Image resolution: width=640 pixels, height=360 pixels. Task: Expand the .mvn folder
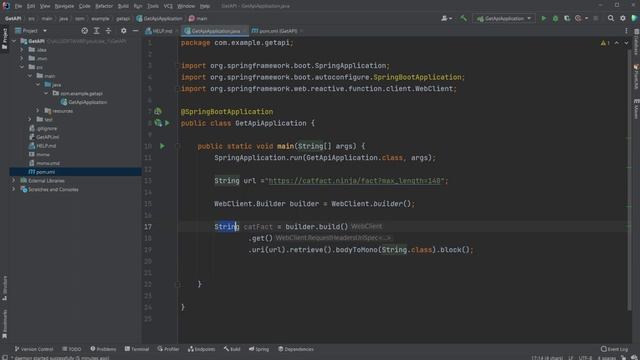click(22, 58)
